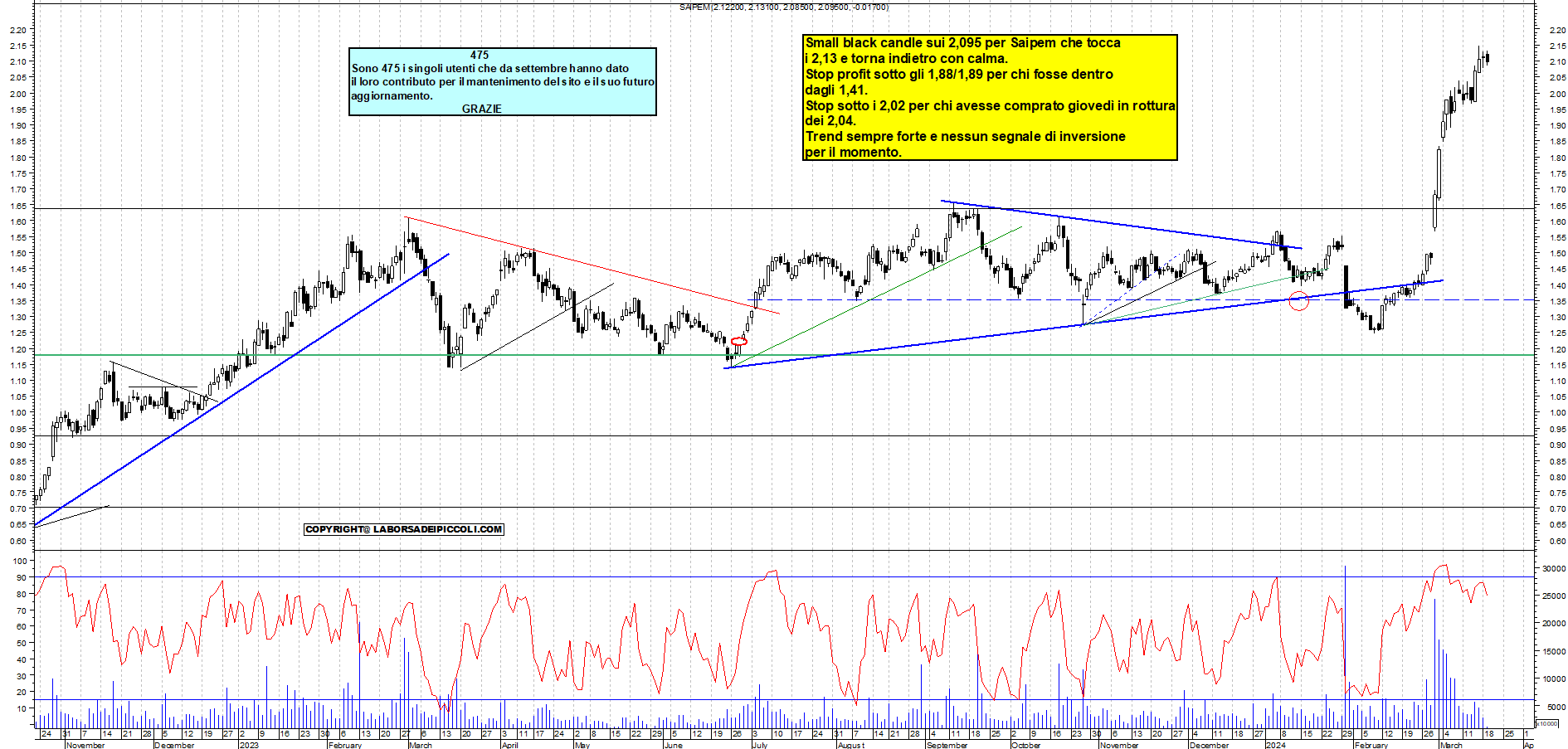The height and width of the screenshot is (749, 1568).
Task: Click the 5000 volume scale label
Action: pyautogui.click(x=1556, y=707)
